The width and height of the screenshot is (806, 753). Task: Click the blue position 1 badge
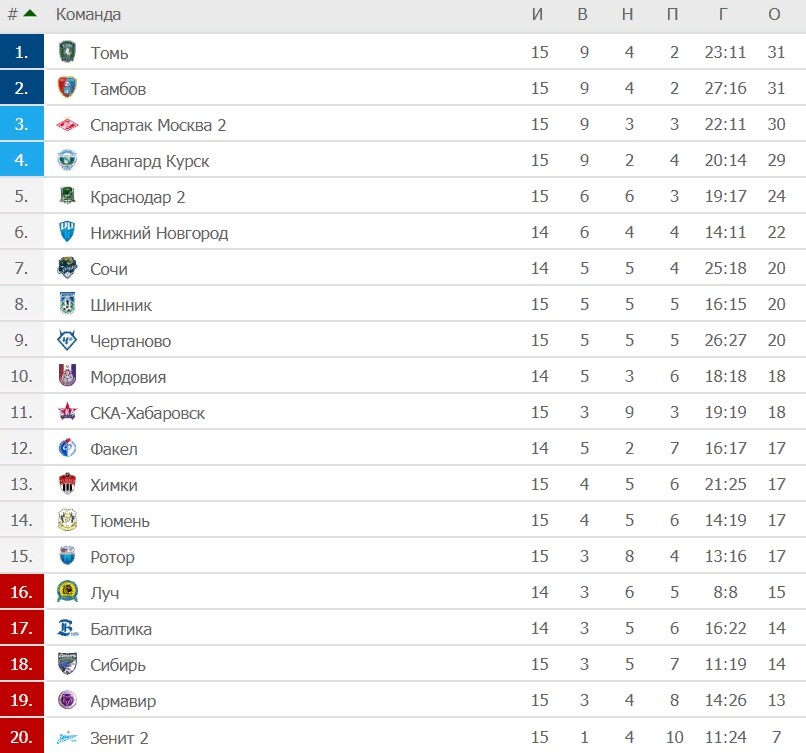22,52
